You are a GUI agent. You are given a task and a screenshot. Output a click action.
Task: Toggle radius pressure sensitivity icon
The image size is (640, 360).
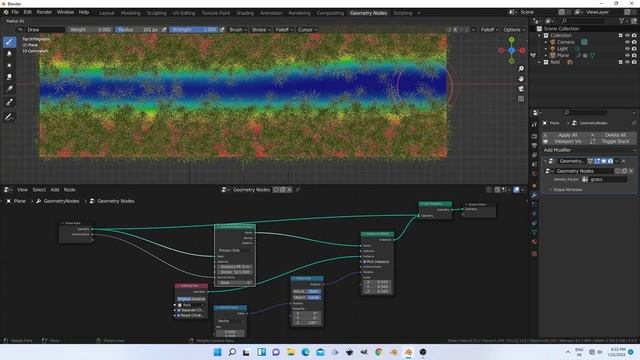pyautogui.click(x=164, y=29)
